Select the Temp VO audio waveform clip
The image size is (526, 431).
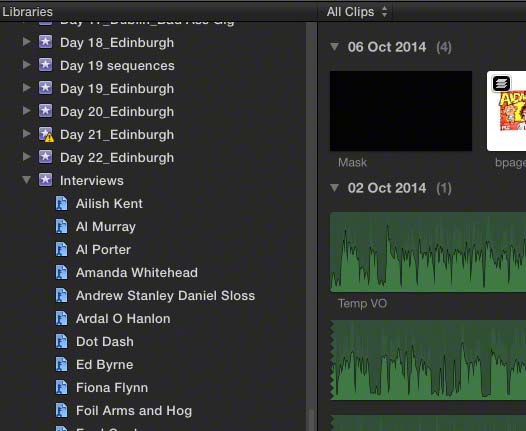(x=428, y=252)
